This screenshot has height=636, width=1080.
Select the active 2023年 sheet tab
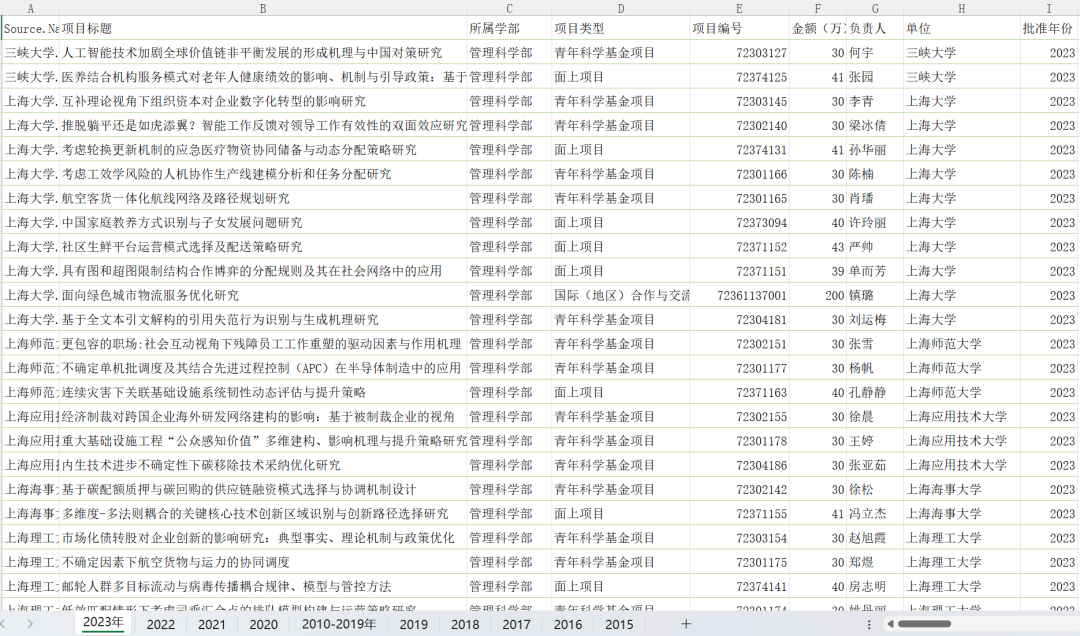103,623
